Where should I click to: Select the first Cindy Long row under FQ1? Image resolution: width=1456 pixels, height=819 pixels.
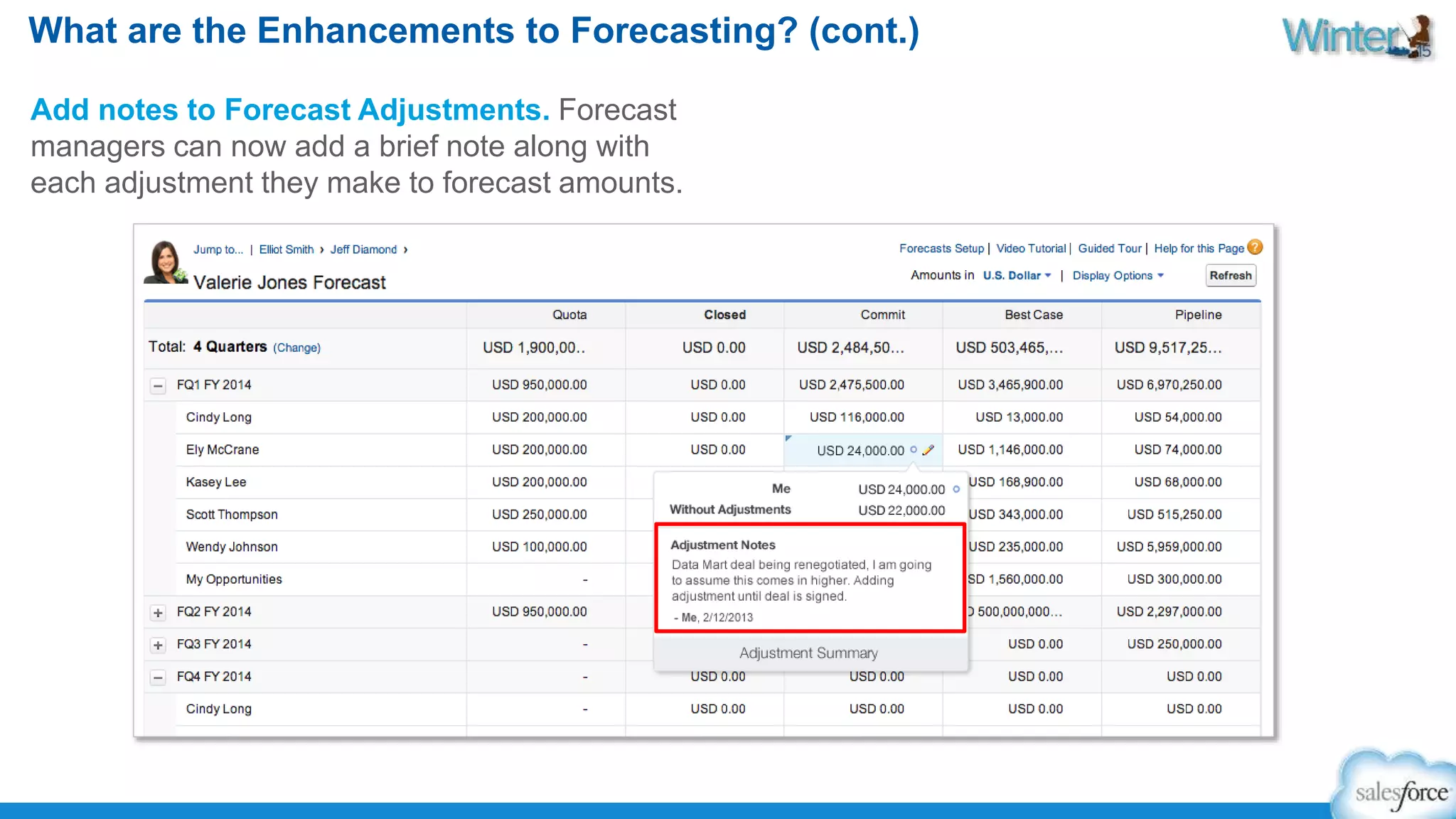tap(718, 417)
